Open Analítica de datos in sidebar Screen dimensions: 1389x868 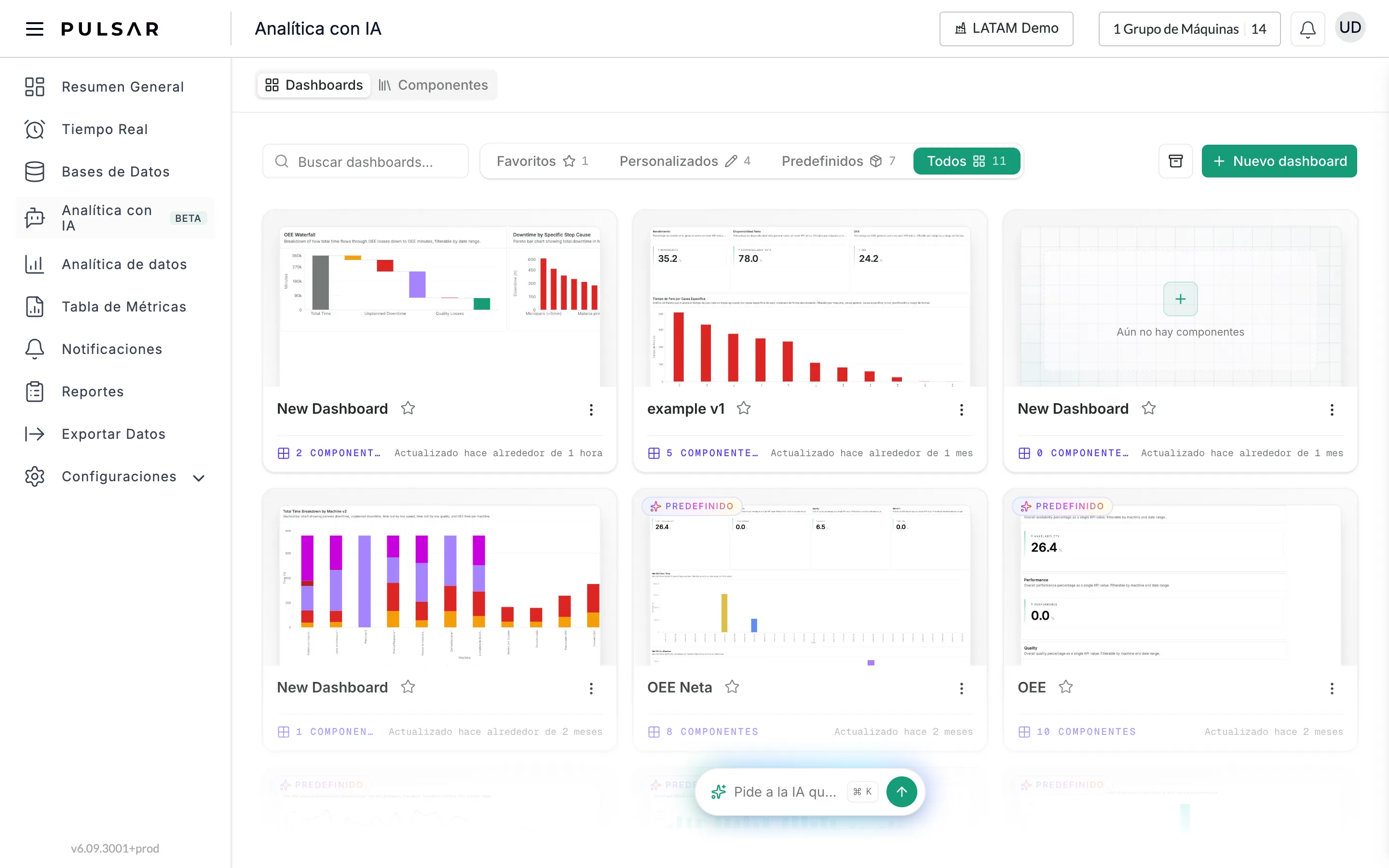click(x=116, y=264)
